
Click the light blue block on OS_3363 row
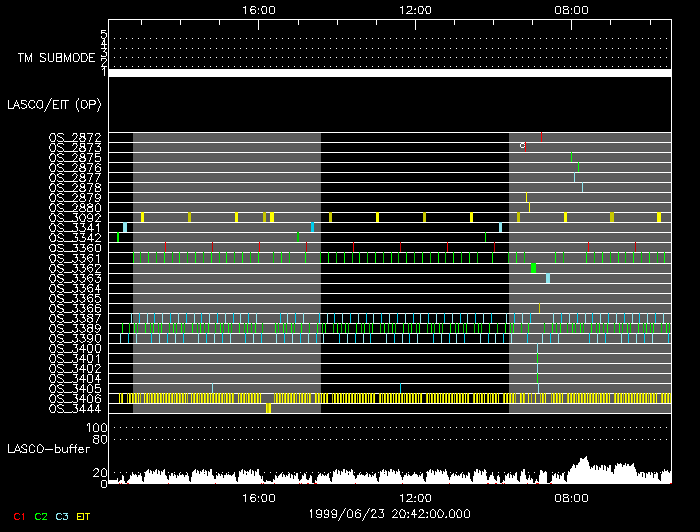click(548, 278)
